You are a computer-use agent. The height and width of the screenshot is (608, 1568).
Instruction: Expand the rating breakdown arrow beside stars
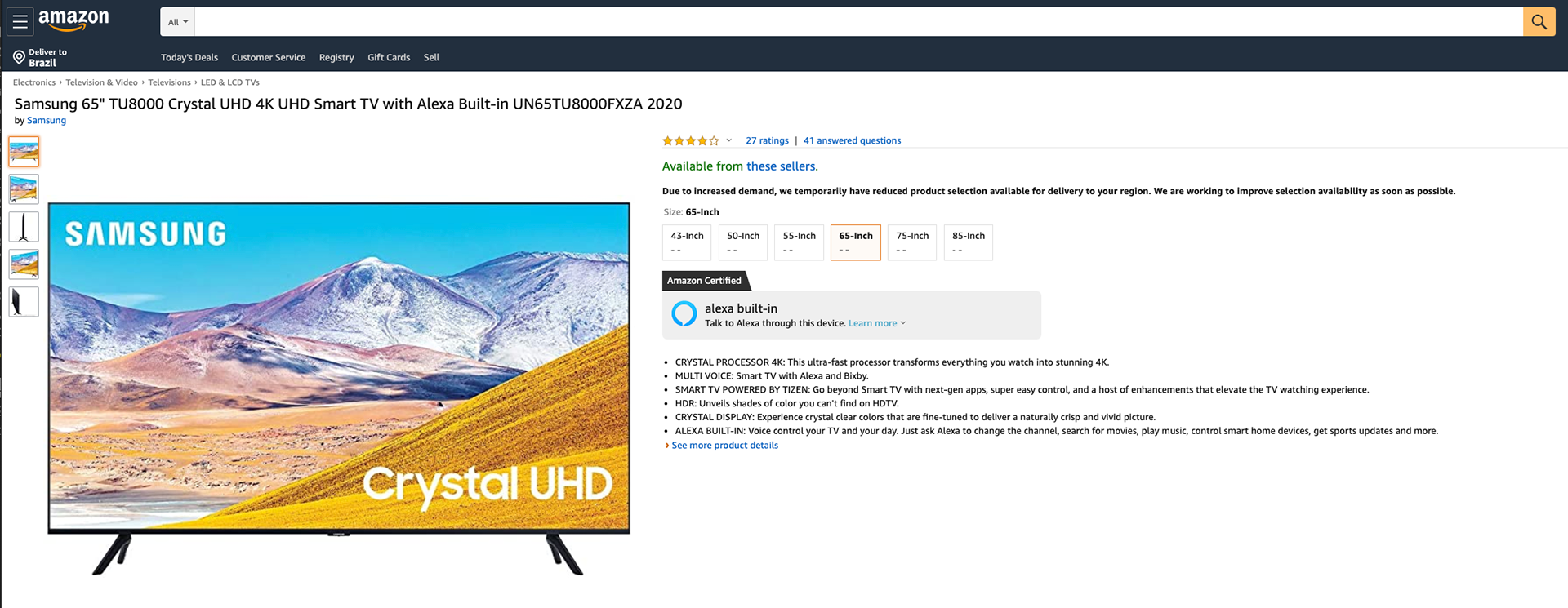tap(728, 140)
